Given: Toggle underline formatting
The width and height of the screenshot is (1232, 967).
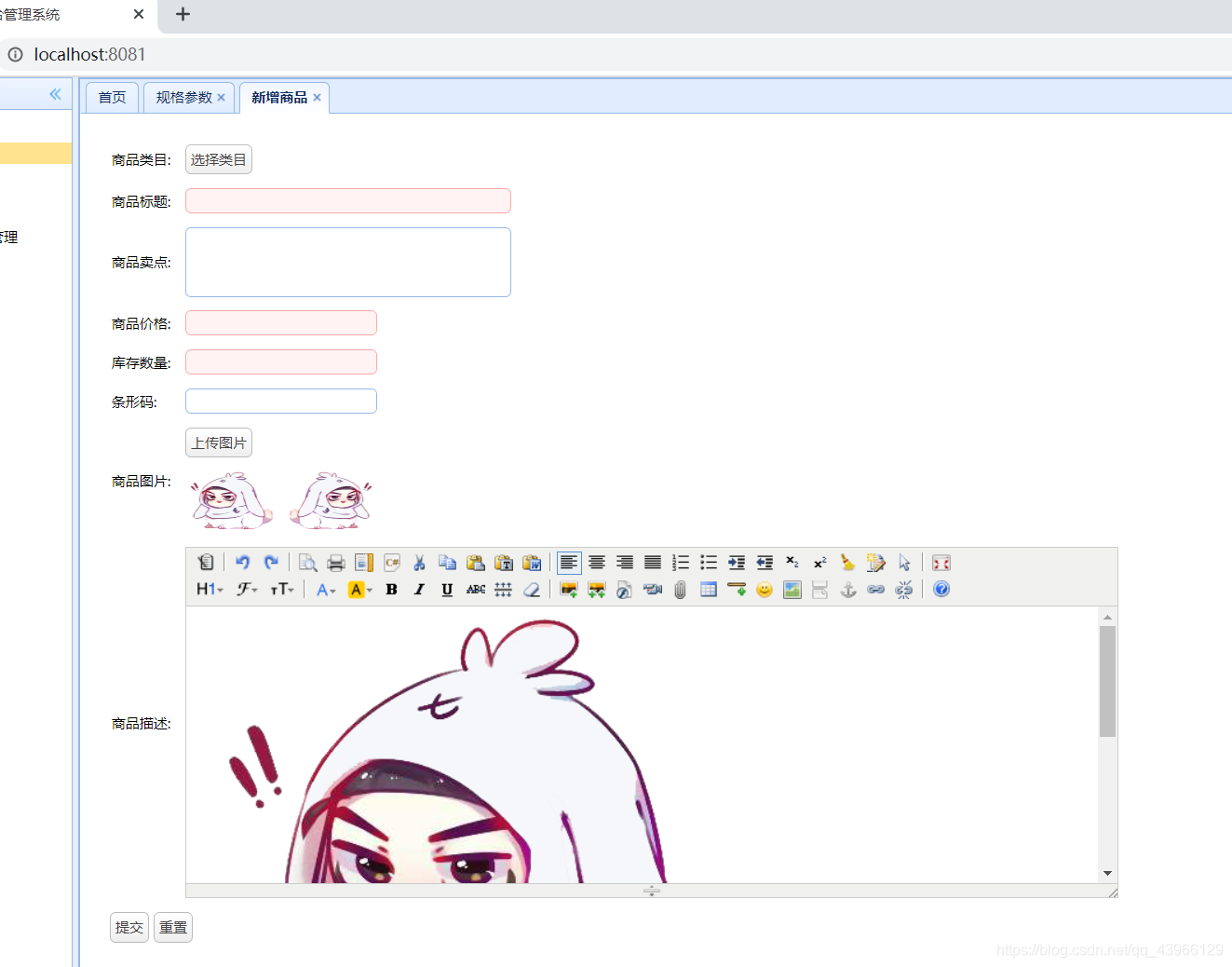Looking at the screenshot, I should click(x=448, y=589).
